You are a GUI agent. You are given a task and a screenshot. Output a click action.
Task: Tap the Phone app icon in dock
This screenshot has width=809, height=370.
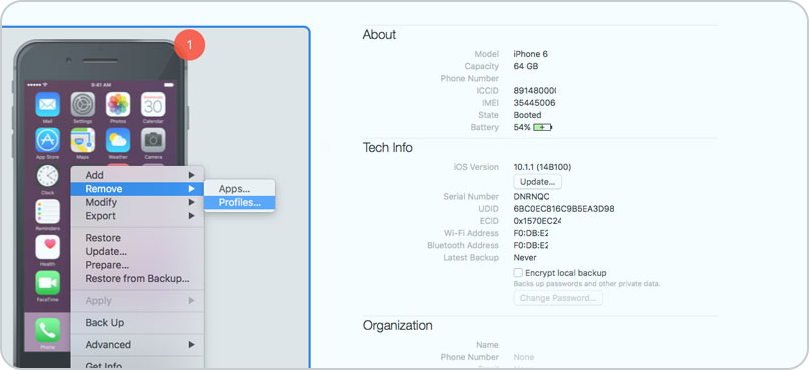click(x=47, y=330)
